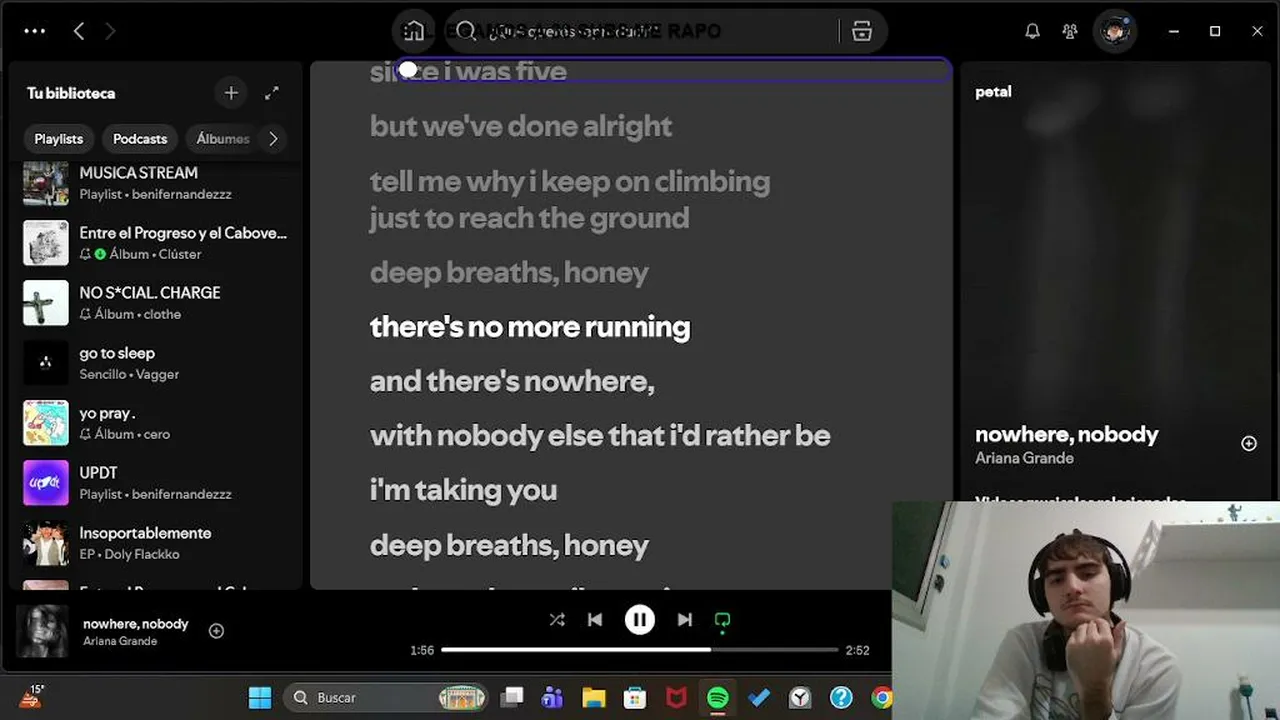This screenshot has width=1280, height=720.
Task: Seek within the song progress bar
Action: 640,650
